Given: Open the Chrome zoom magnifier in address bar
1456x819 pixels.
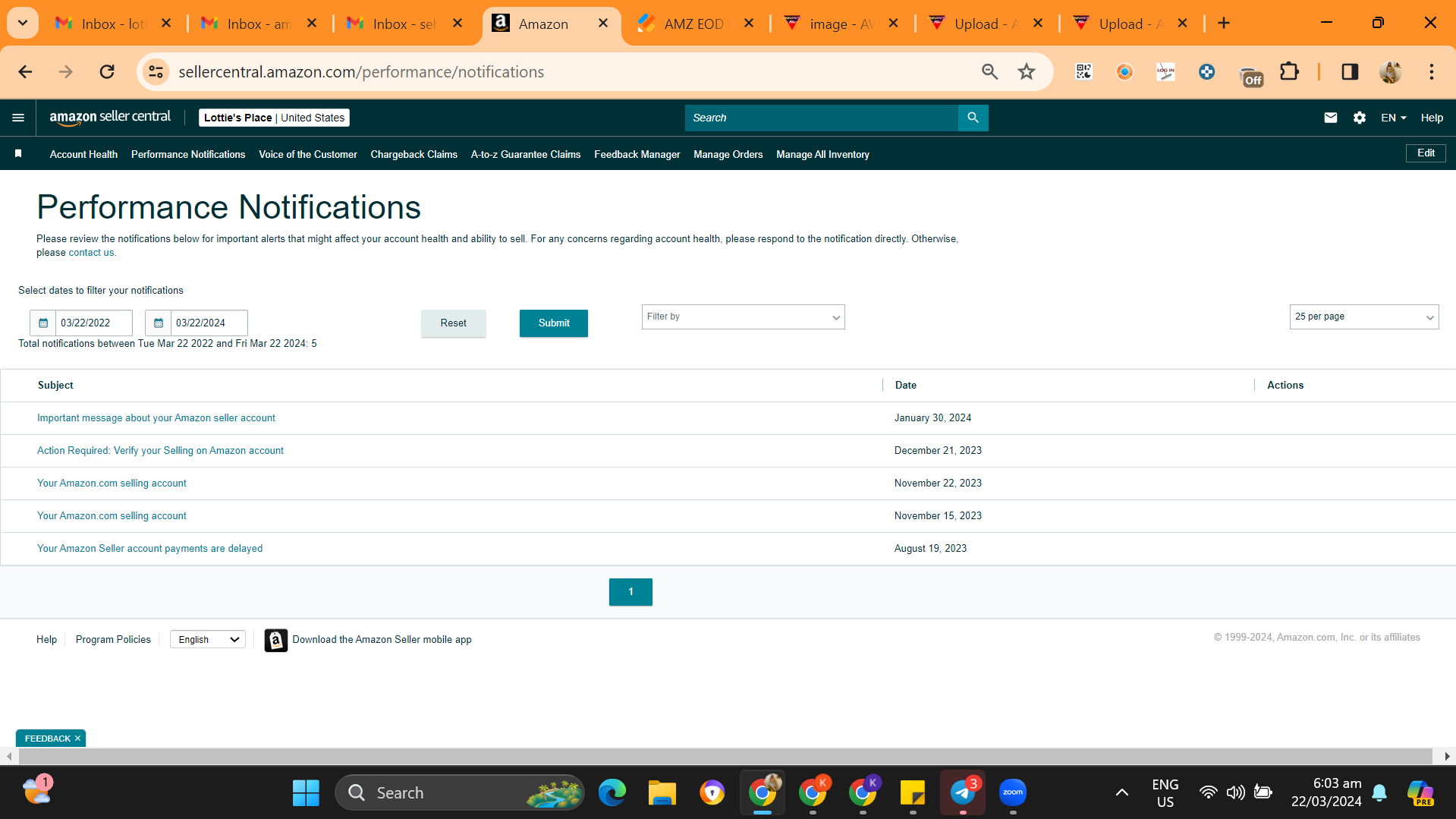Looking at the screenshot, I should click(x=989, y=71).
